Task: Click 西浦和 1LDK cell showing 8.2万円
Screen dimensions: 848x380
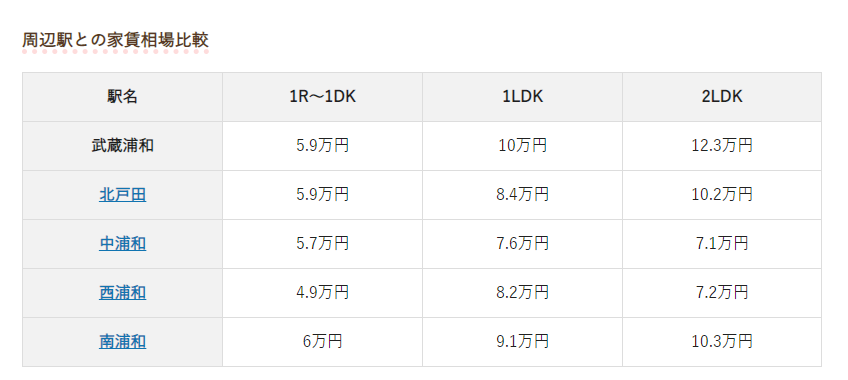Action: tap(522, 293)
